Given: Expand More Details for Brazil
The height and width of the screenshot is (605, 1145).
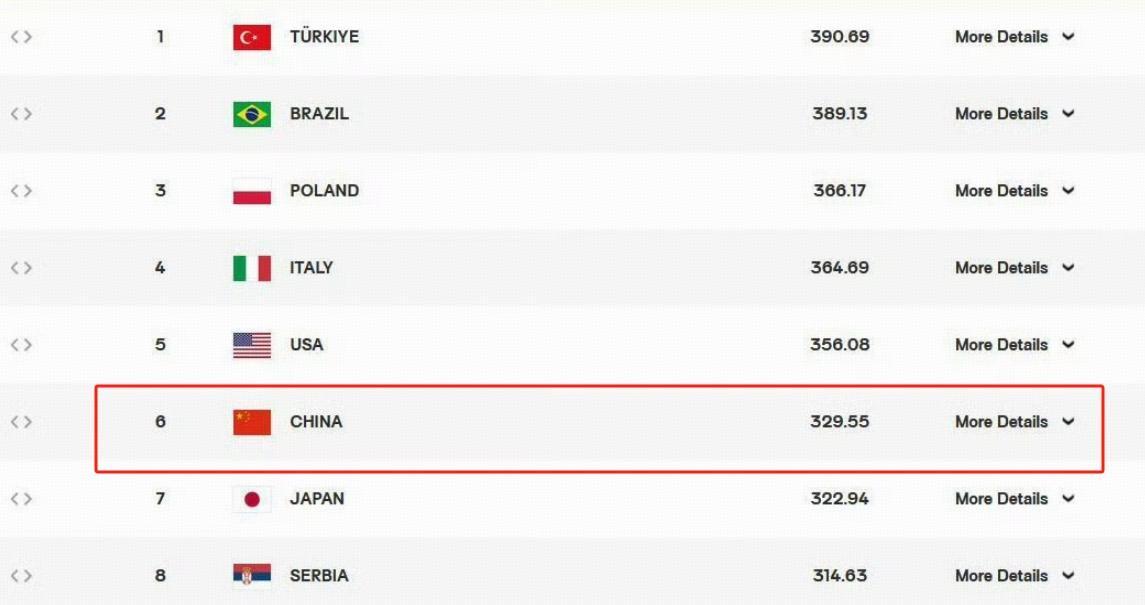Looking at the screenshot, I should [x=1013, y=114].
